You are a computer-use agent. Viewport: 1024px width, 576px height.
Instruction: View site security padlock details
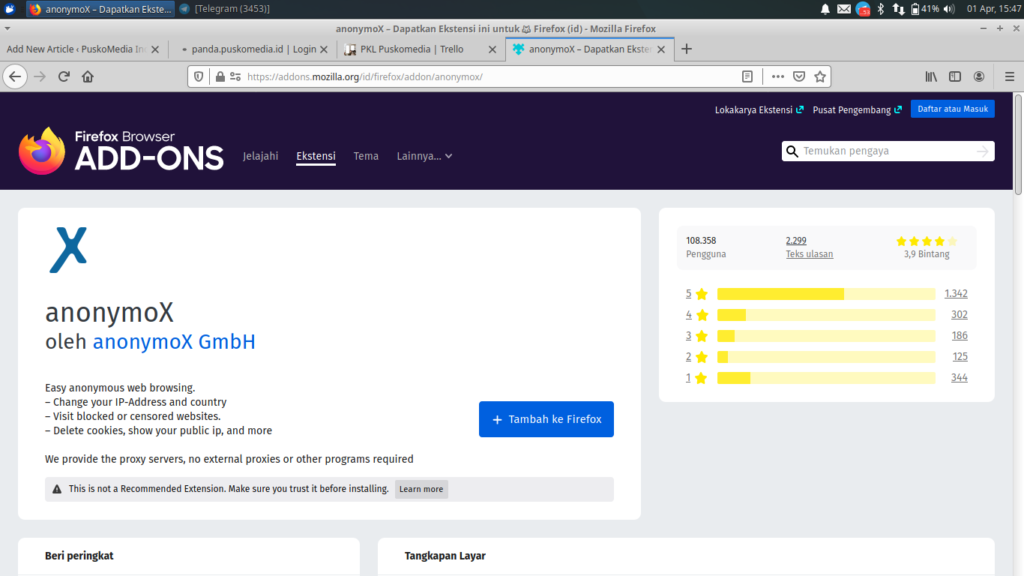click(220, 76)
